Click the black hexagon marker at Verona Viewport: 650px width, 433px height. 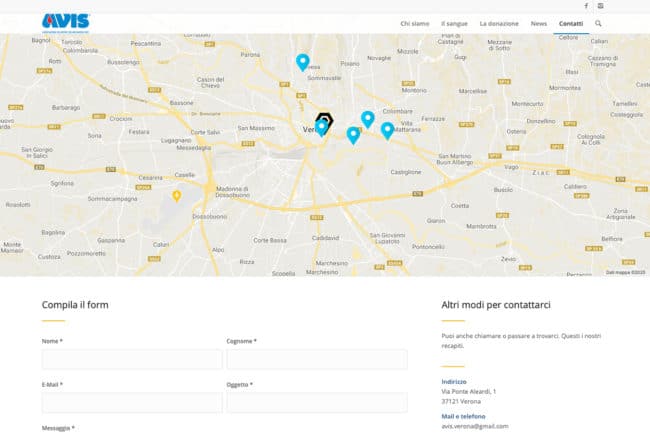tap(324, 119)
